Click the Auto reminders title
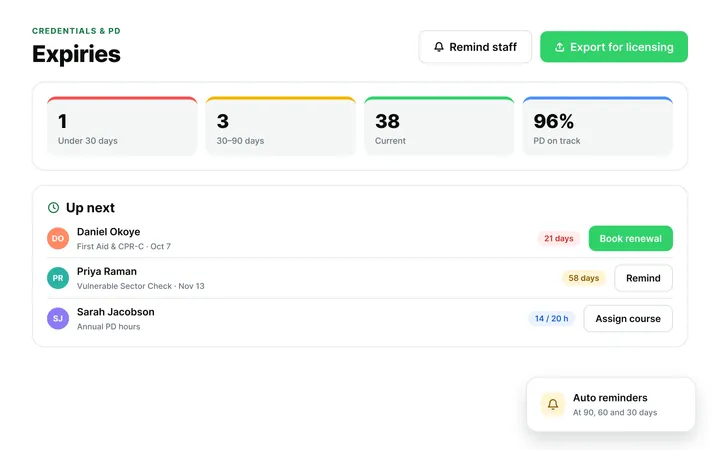Viewport: 720px width, 450px height. 610,398
